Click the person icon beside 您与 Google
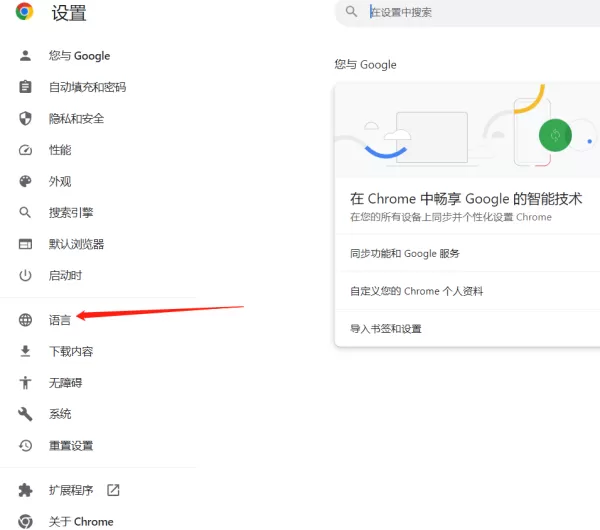This screenshot has height=530, width=600. click(x=25, y=56)
